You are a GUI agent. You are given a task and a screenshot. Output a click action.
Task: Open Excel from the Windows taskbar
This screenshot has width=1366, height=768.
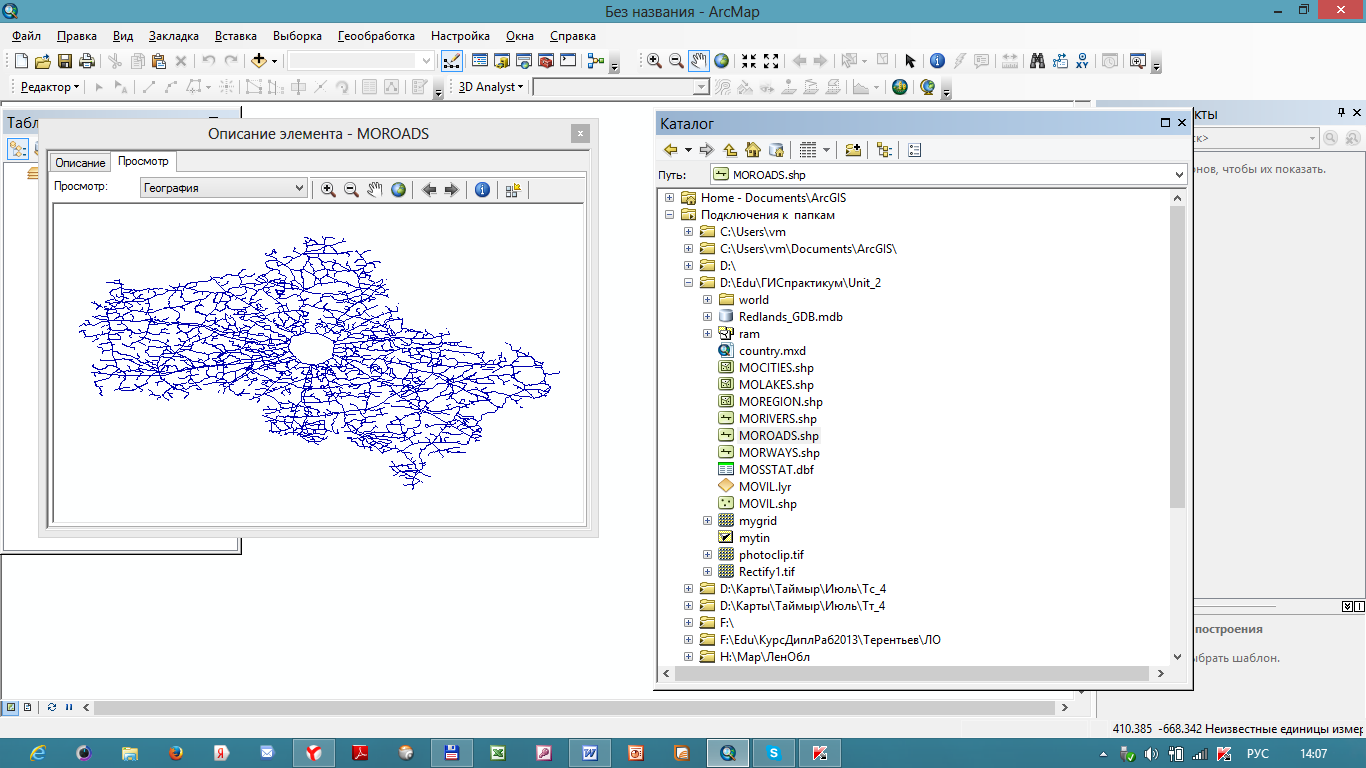pos(497,752)
